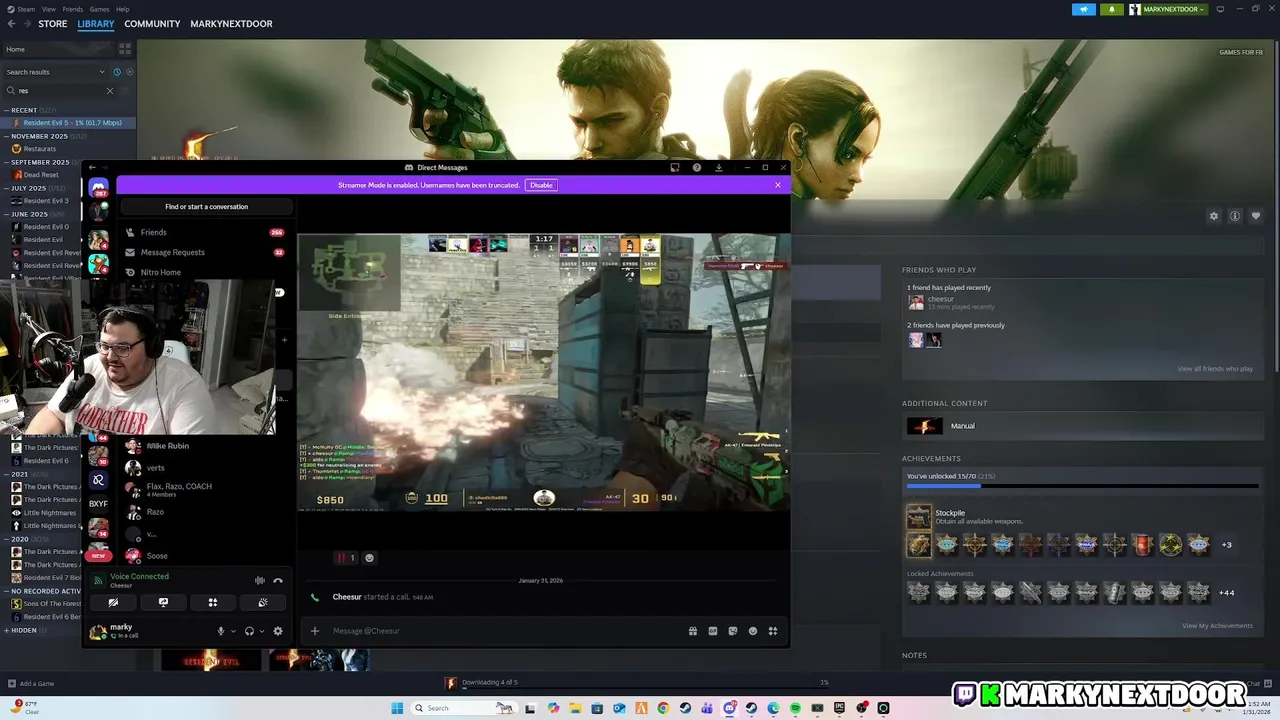
Task: Click View all friends who play
Action: coord(1215,369)
